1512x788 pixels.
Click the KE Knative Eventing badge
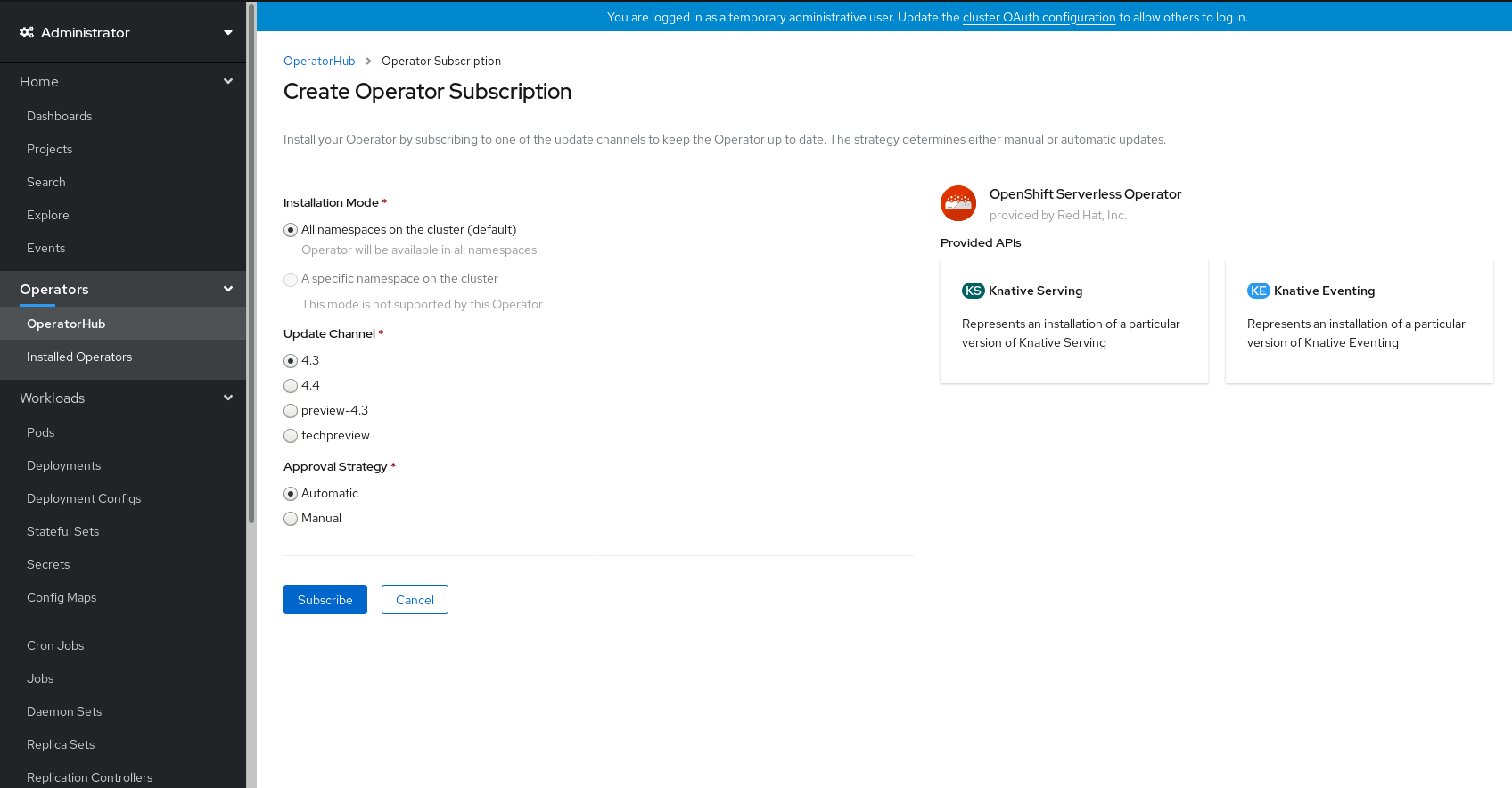(1258, 291)
